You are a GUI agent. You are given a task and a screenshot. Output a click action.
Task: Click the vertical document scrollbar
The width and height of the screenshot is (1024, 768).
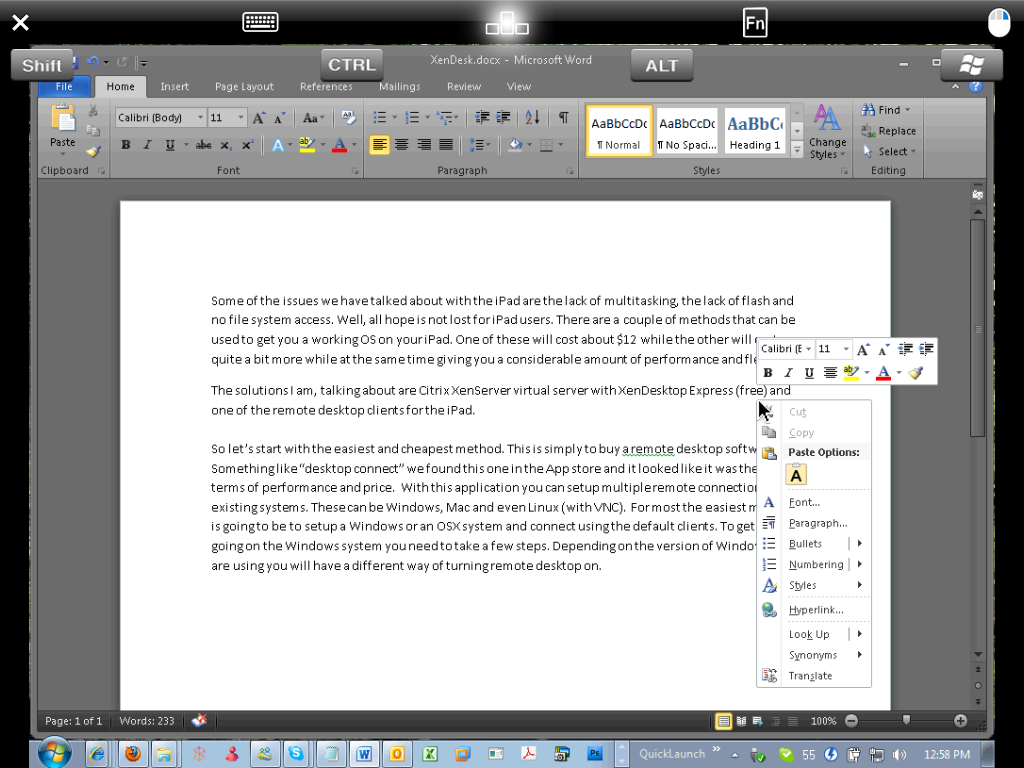click(977, 328)
